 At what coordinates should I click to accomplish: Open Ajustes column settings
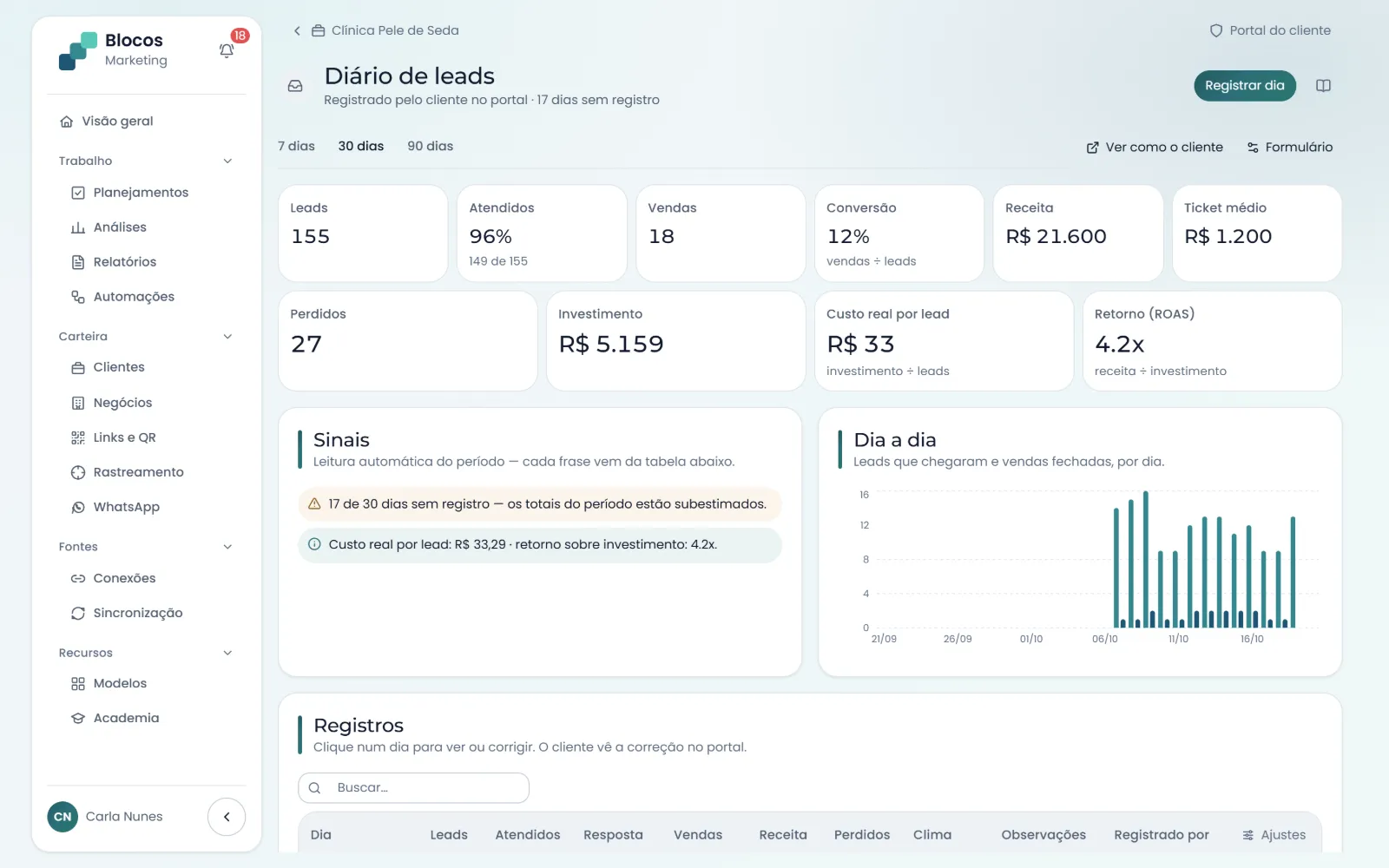[x=1274, y=835]
